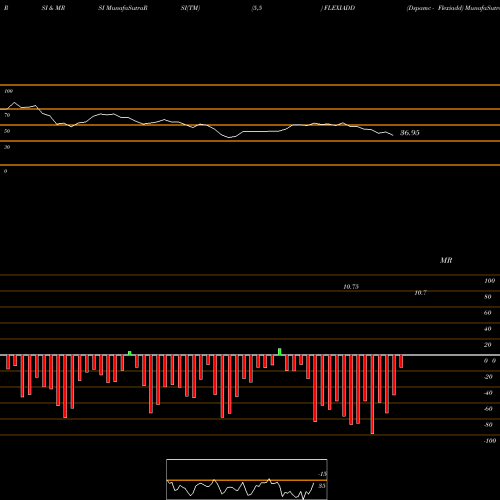The image size is (500, 500).
Task: Select the FLEXIADD symbol text in header
Action: click(x=339, y=8)
